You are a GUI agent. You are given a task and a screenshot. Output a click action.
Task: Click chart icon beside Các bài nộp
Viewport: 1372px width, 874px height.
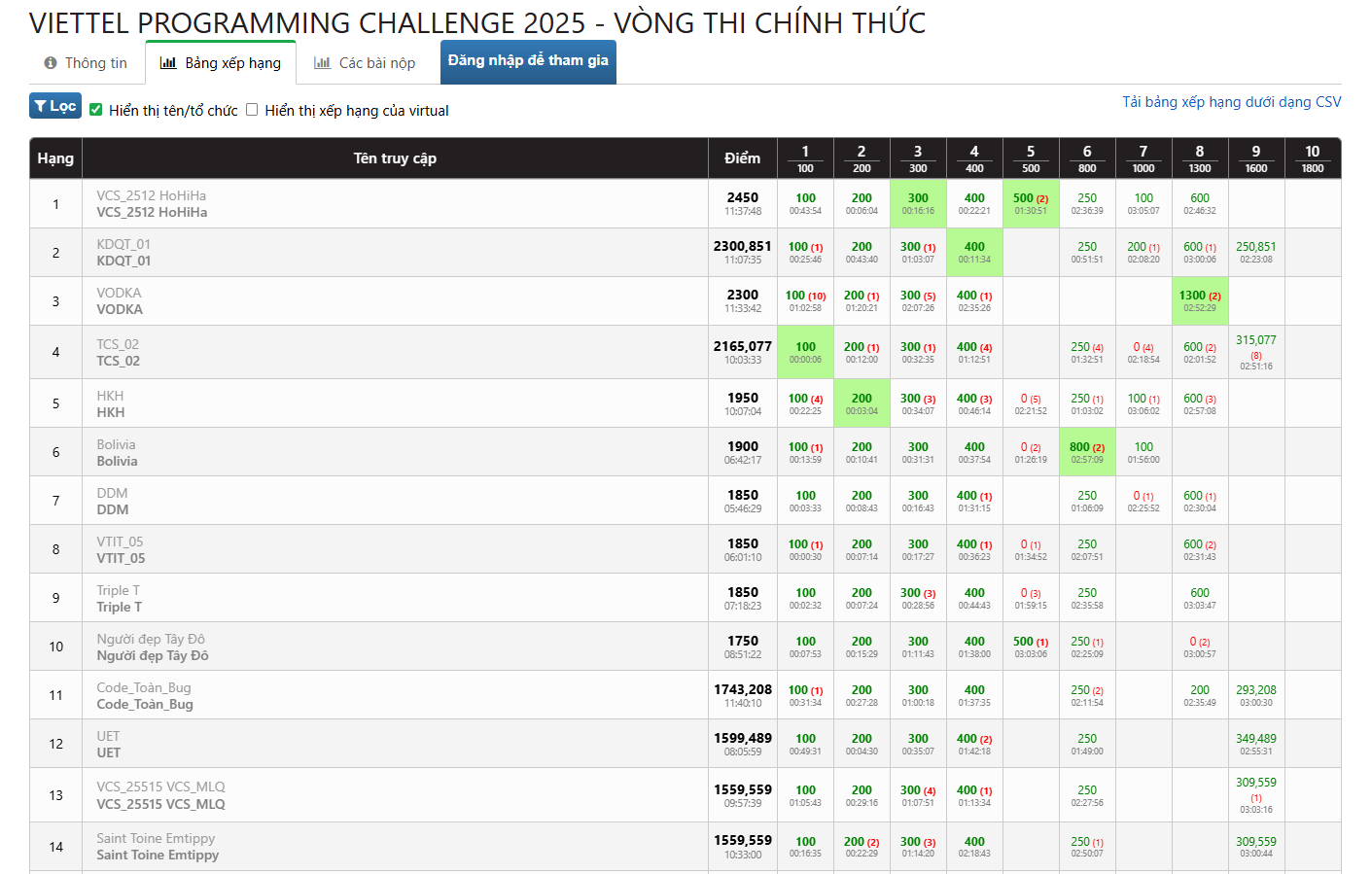[322, 63]
